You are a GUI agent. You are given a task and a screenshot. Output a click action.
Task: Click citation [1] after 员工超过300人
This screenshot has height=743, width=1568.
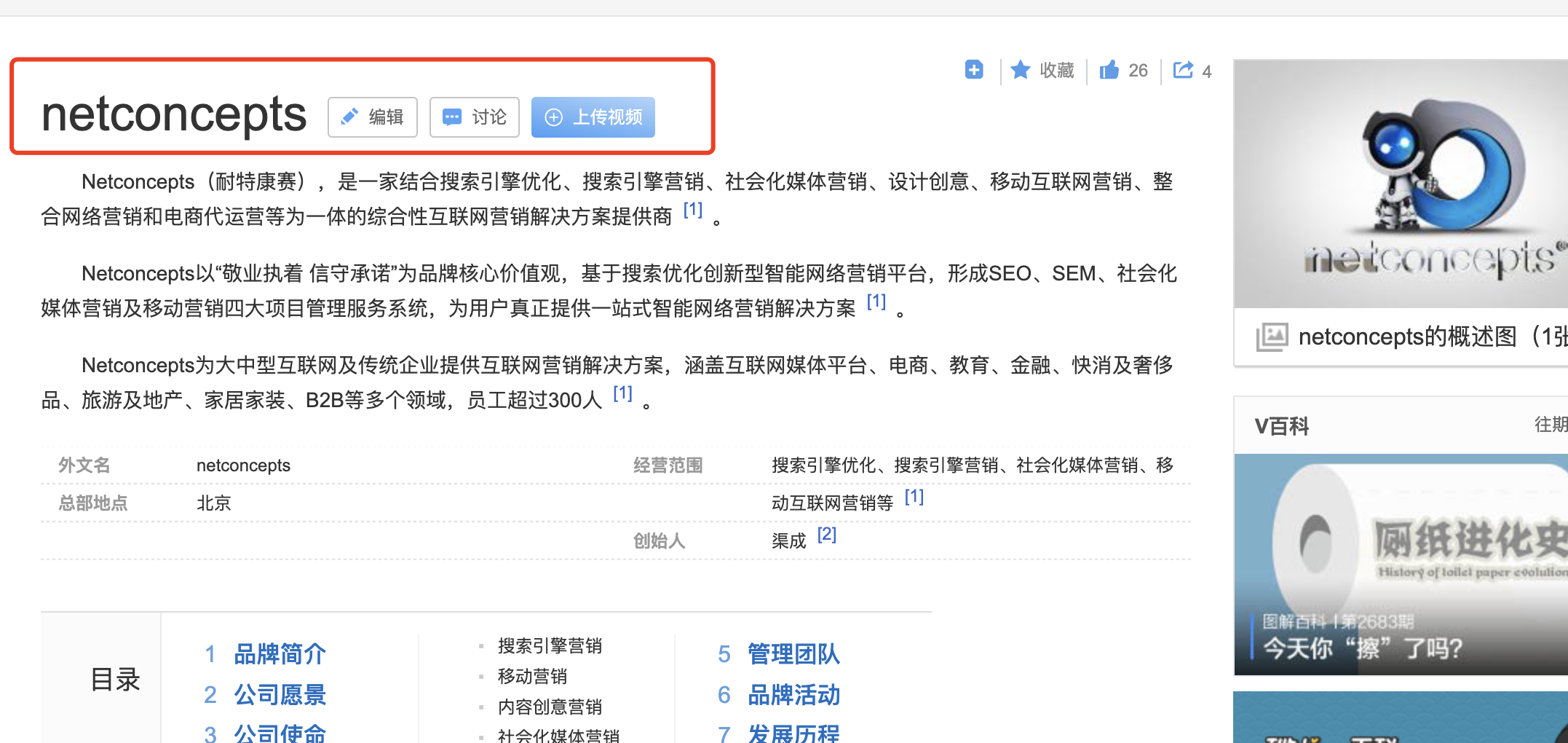pos(622,393)
